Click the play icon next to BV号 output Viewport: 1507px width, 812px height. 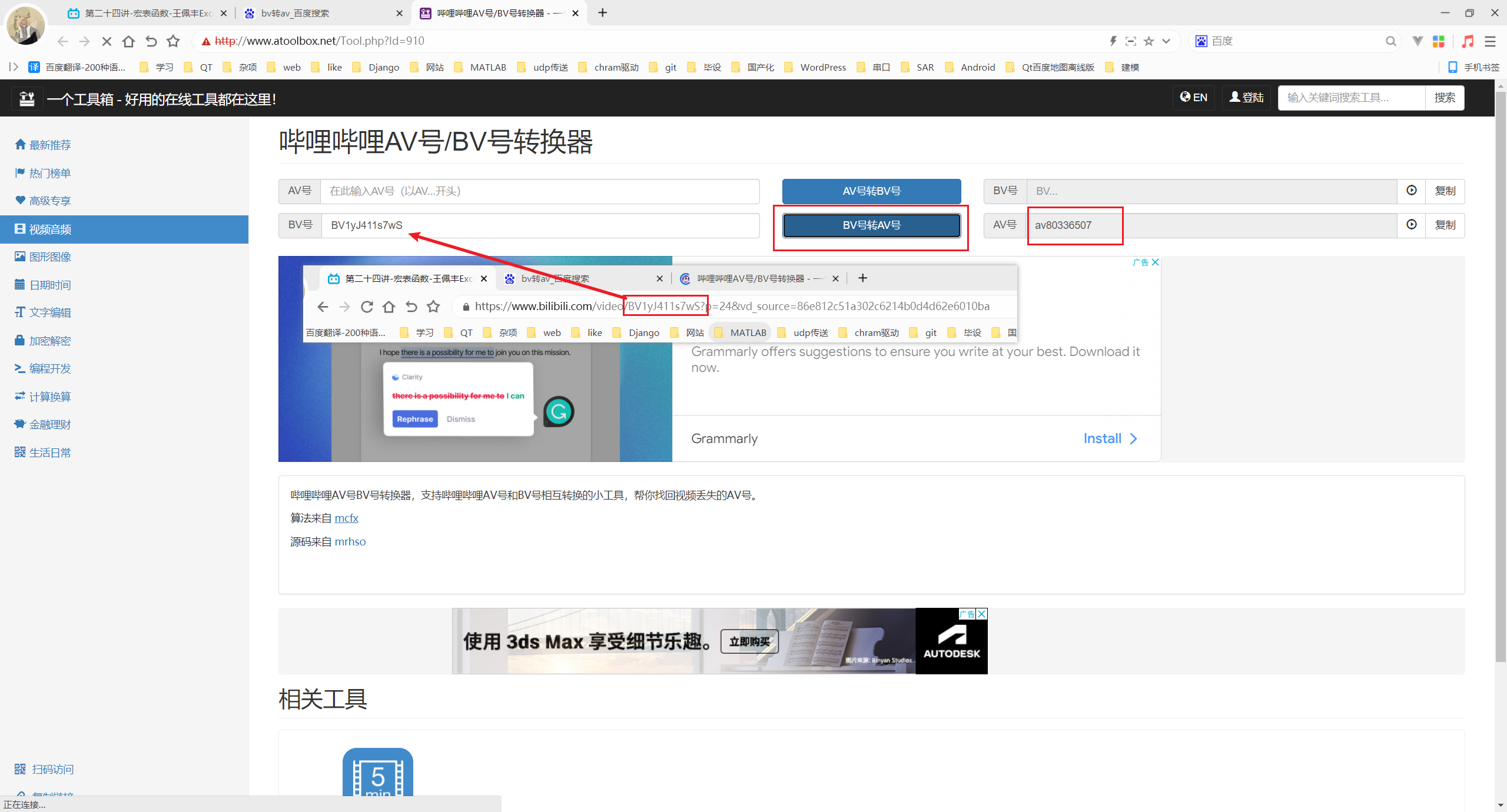tap(1412, 191)
